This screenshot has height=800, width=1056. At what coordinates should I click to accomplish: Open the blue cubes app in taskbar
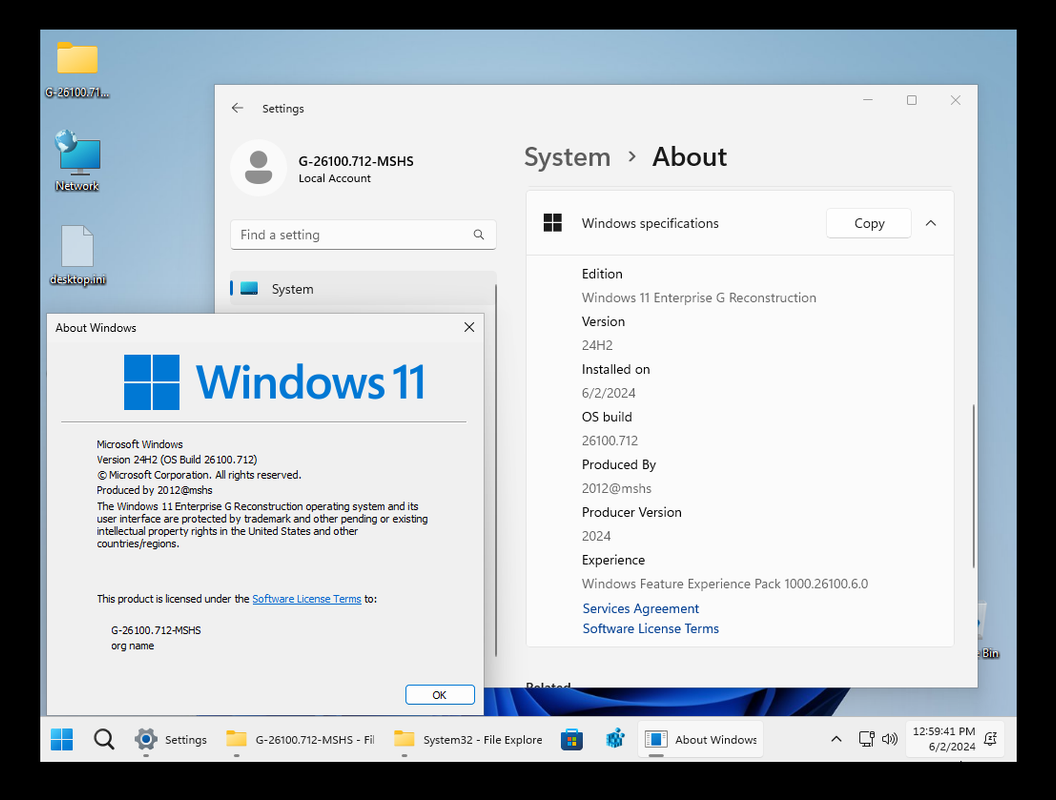coord(615,739)
